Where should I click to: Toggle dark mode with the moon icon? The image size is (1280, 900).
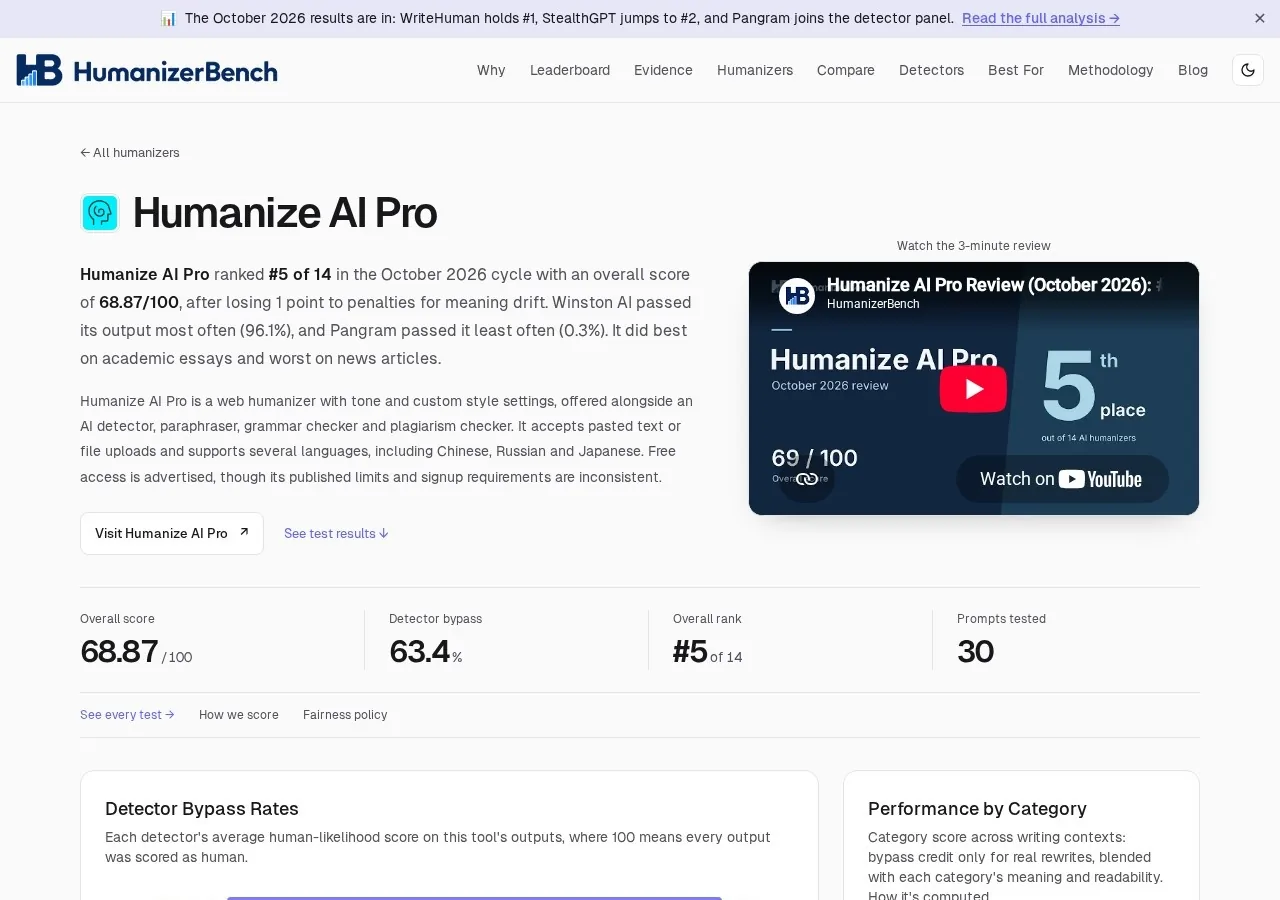tap(1248, 70)
